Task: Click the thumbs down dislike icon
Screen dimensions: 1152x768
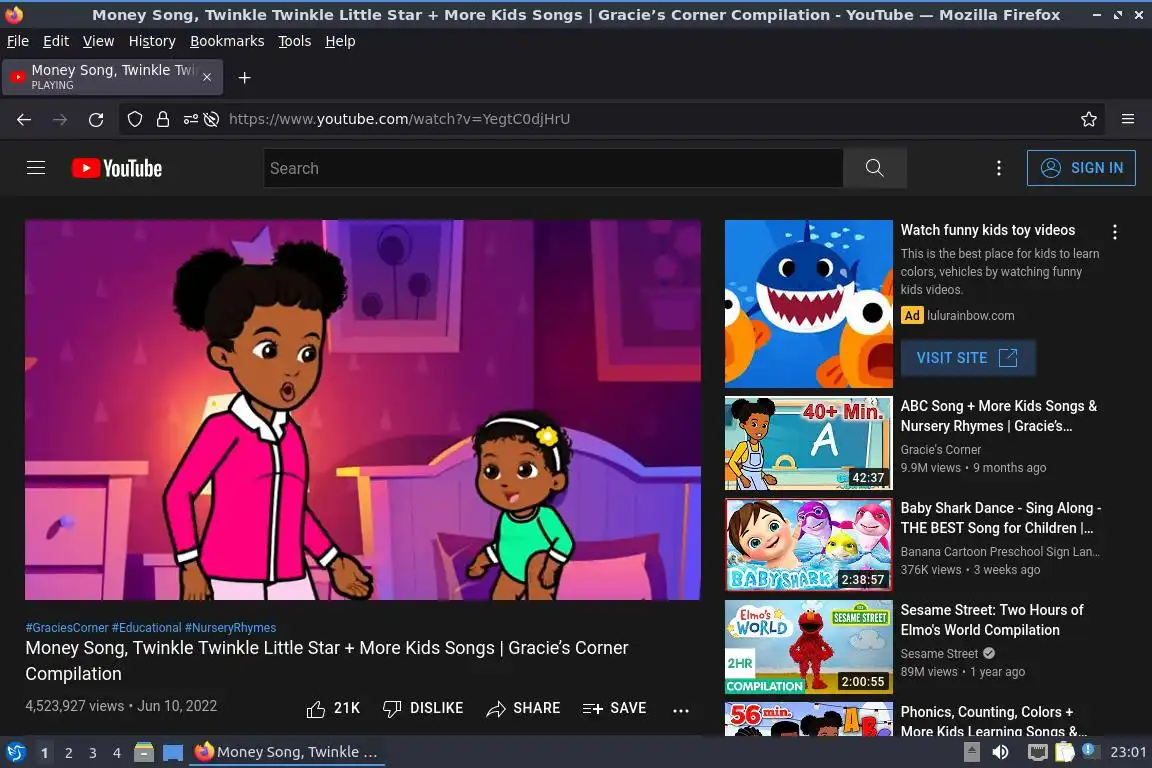Action: [392, 708]
